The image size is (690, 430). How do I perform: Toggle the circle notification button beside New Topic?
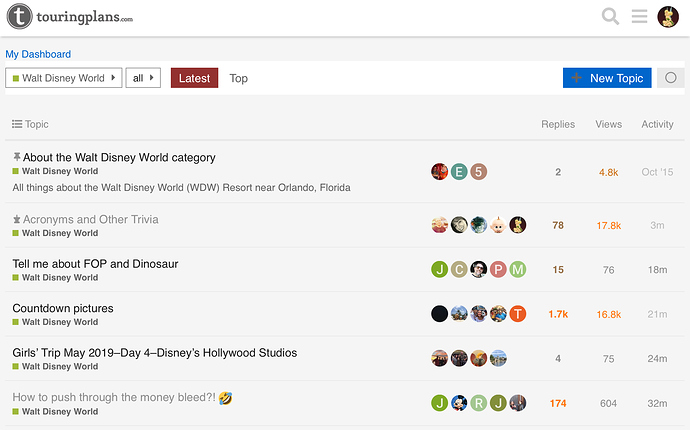671,78
